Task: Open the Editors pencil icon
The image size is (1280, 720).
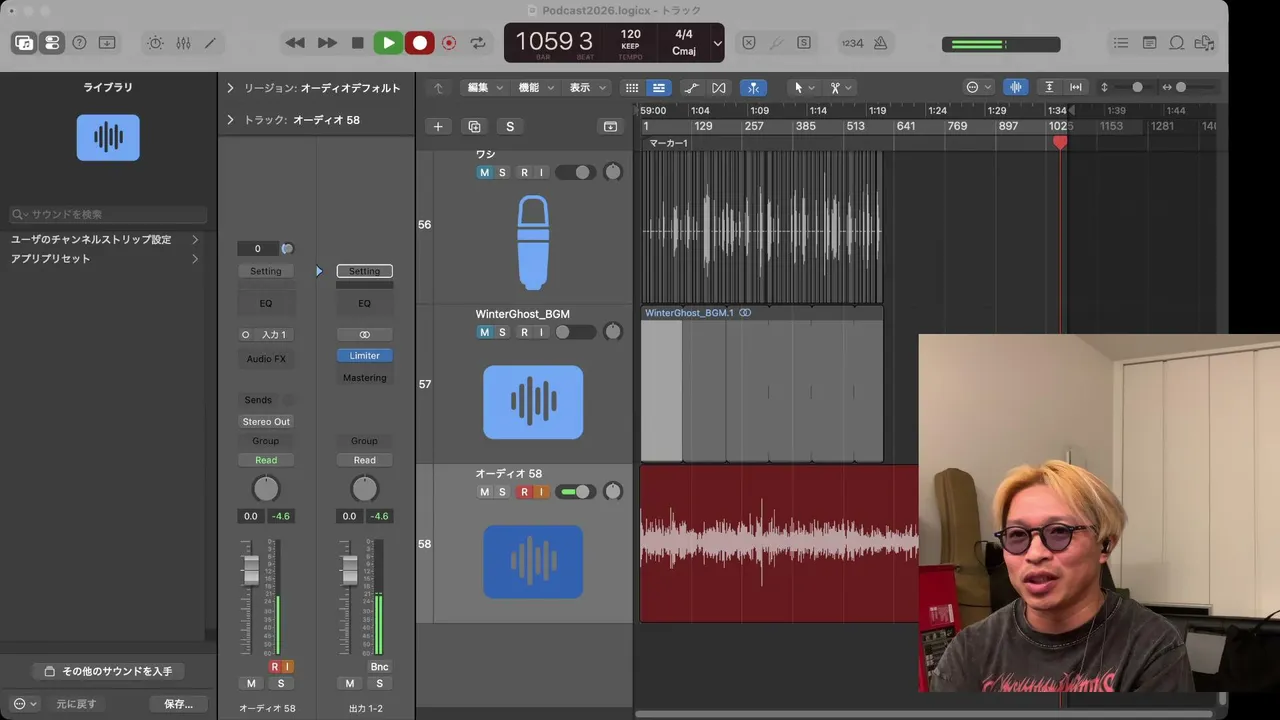Action: 210,43
